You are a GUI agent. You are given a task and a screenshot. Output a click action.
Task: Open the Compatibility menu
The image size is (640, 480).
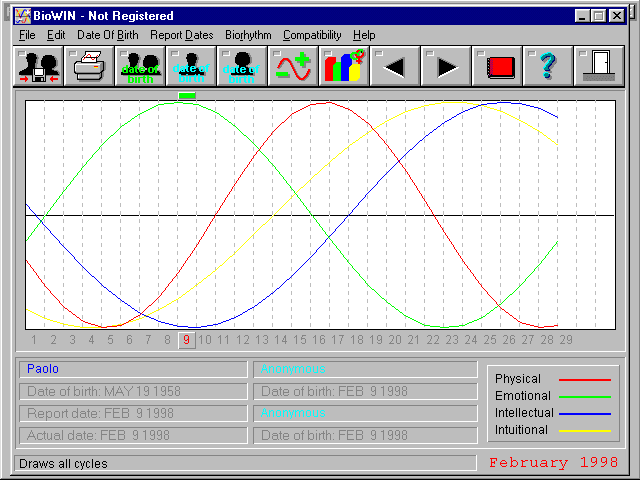[x=312, y=35]
